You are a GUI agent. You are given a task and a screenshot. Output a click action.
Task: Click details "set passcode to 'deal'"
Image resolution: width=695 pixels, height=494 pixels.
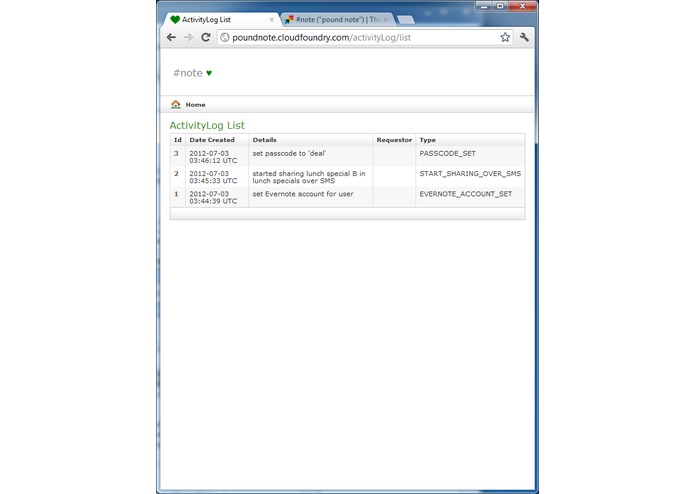(x=289, y=153)
